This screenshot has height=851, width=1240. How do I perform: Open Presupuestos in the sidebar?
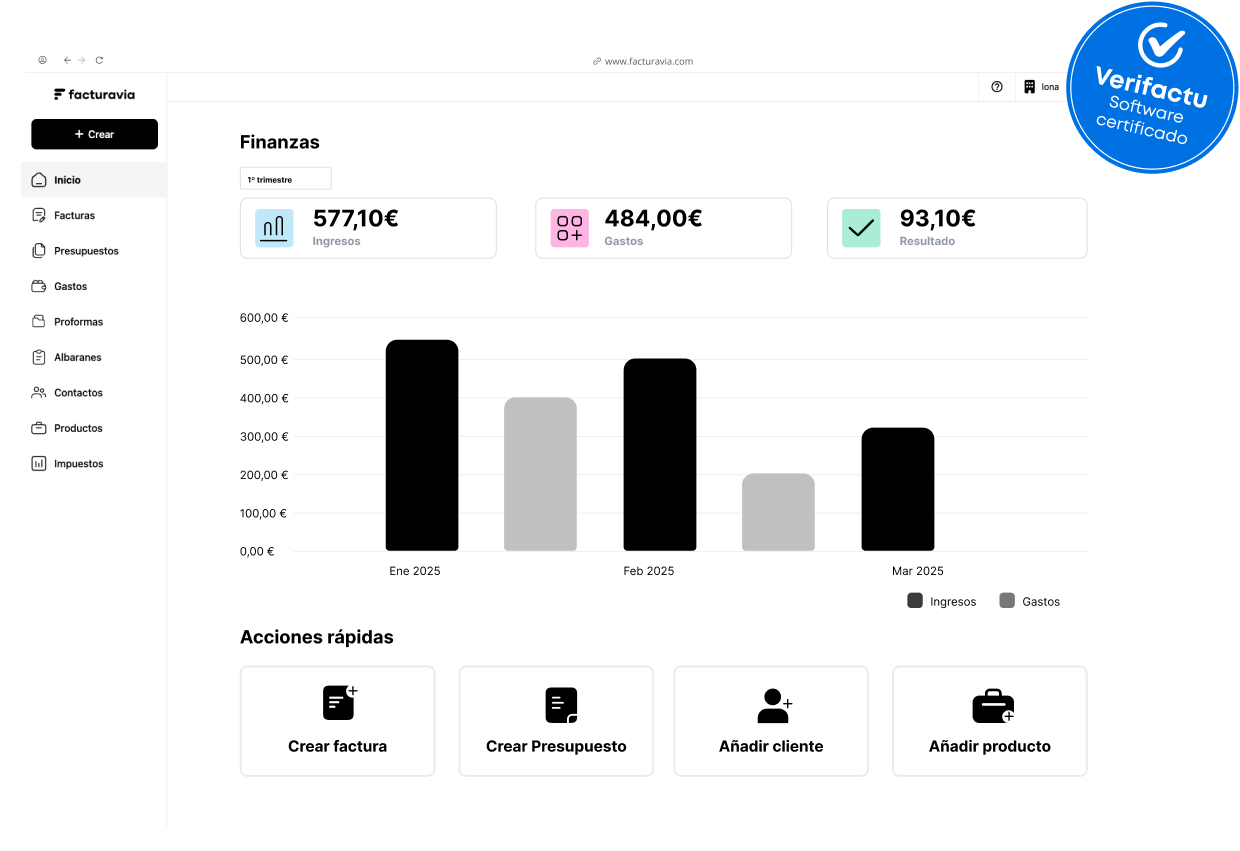click(x=86, y=251)
